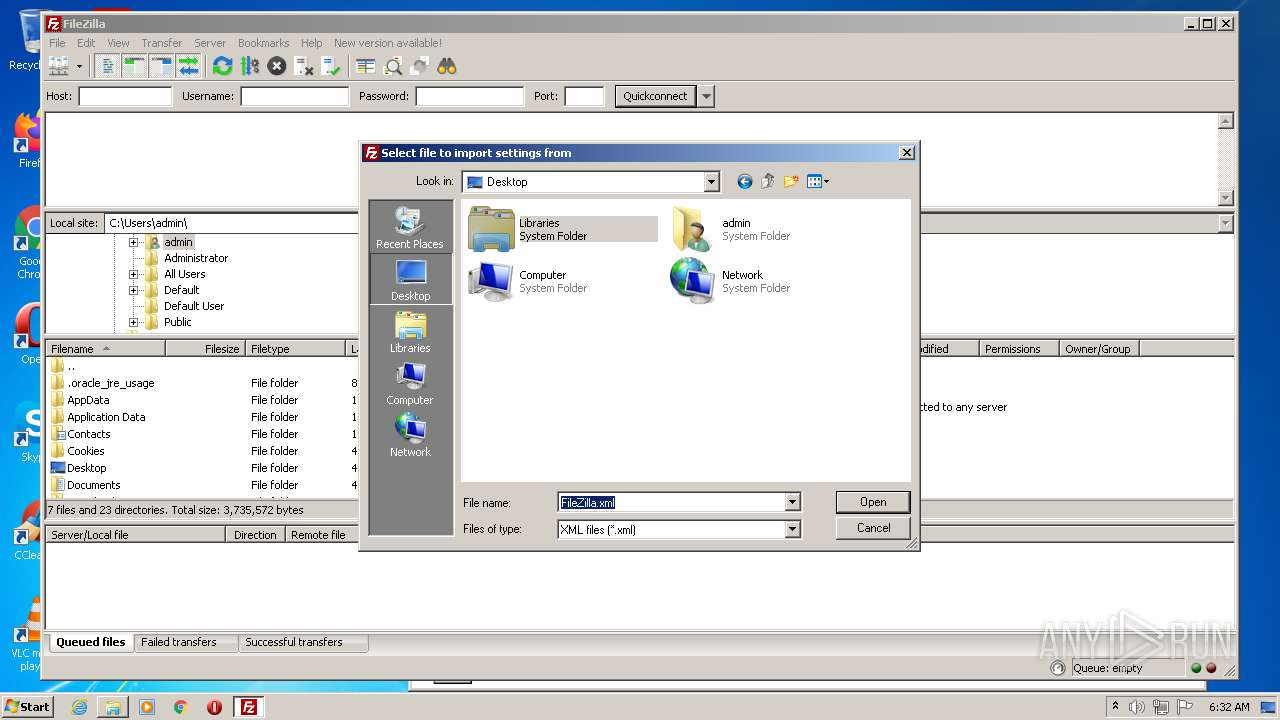Toggle remote directory tree display
1280x720 pixels.
tap(161, 66)
